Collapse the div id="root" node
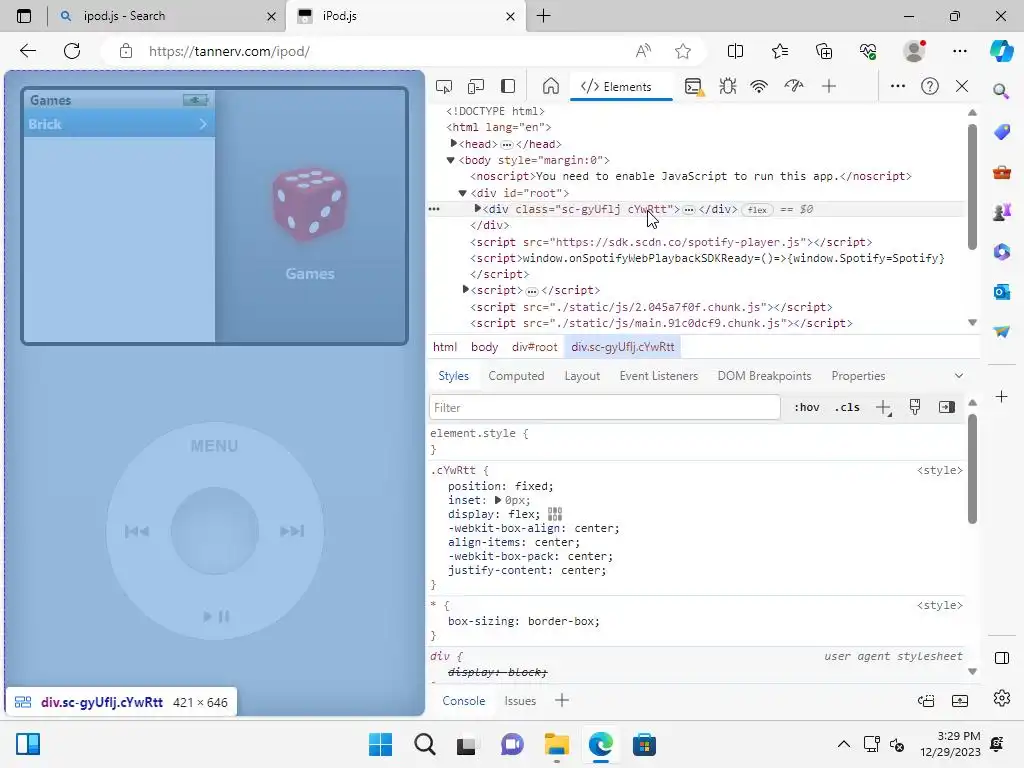1024x768 pixels. pos(462,193)
